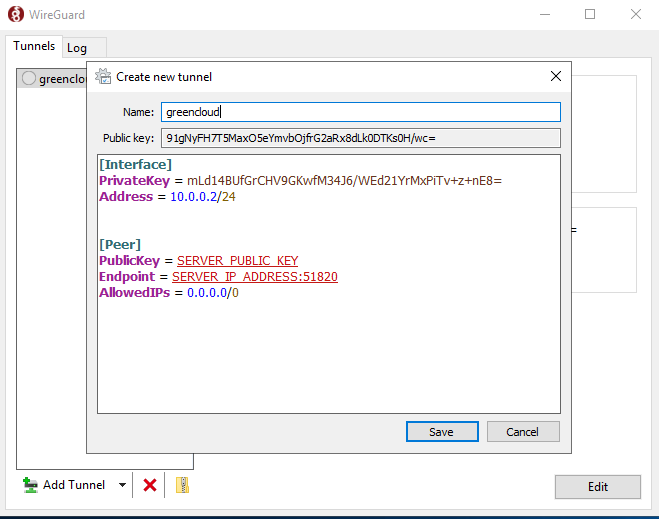The image size is (659, 519).
Task: Click the PrivateKey keyword in editor
Action: coord(134,181)
